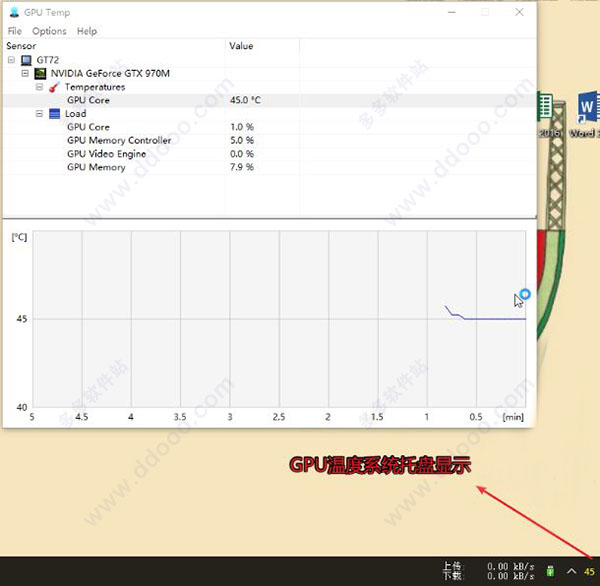Select the GPU Core load row
Image resolution: width=600 pixels, height=586 pixels.
pyautogui.click(x=269, y=127)
